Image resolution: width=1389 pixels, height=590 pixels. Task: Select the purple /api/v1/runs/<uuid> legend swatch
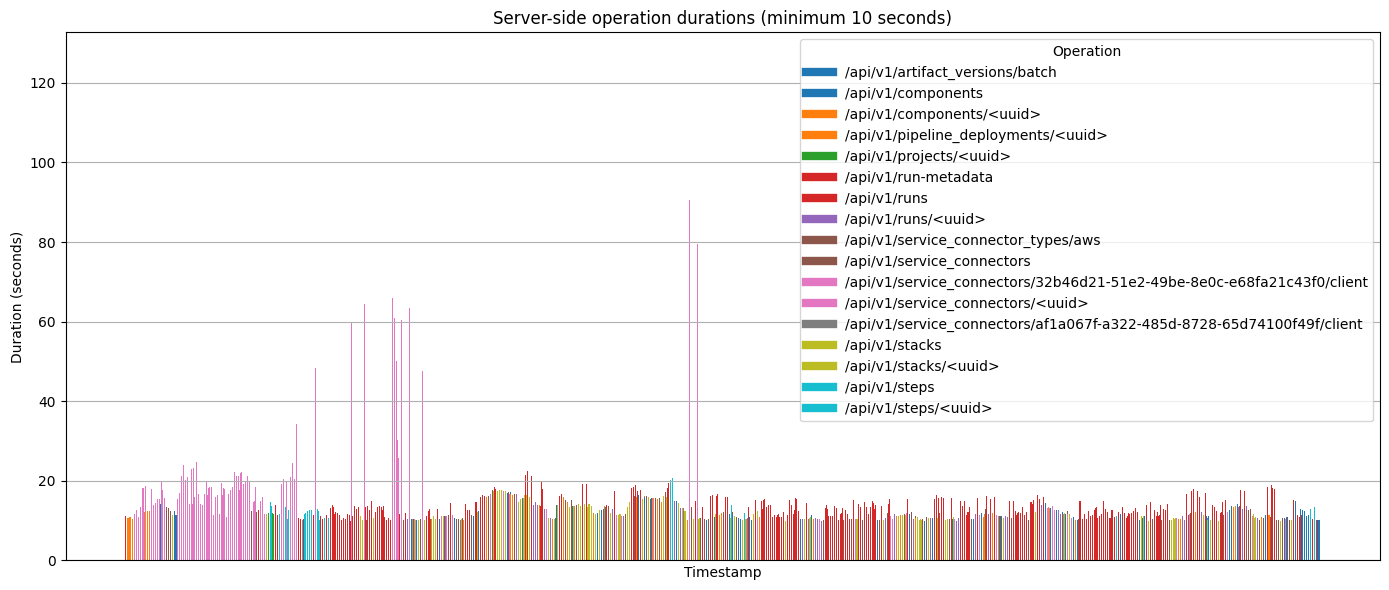click(x=819, y=219)
